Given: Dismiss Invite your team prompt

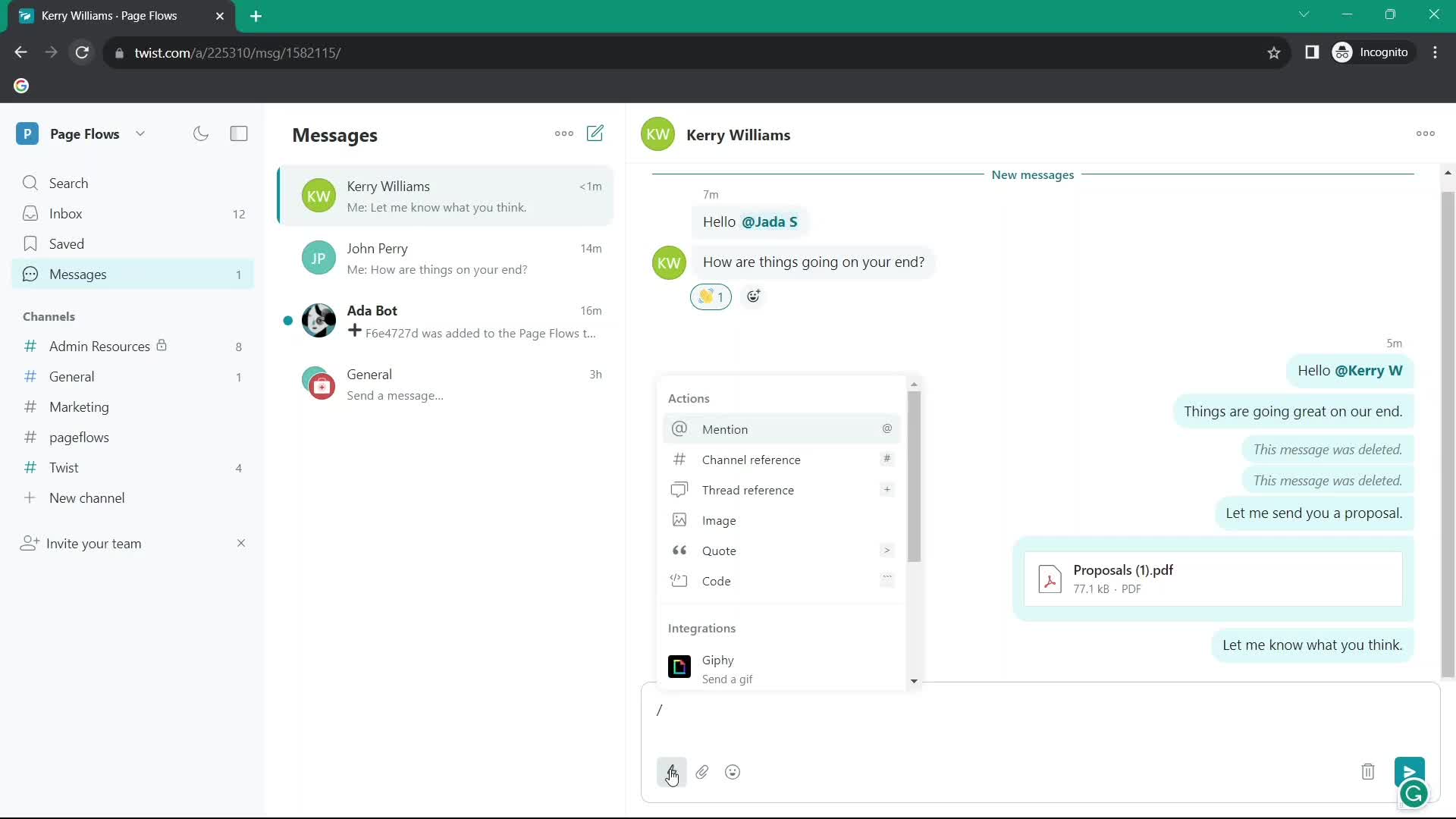Looking at the screenshot, I should [x=241, y=543].
